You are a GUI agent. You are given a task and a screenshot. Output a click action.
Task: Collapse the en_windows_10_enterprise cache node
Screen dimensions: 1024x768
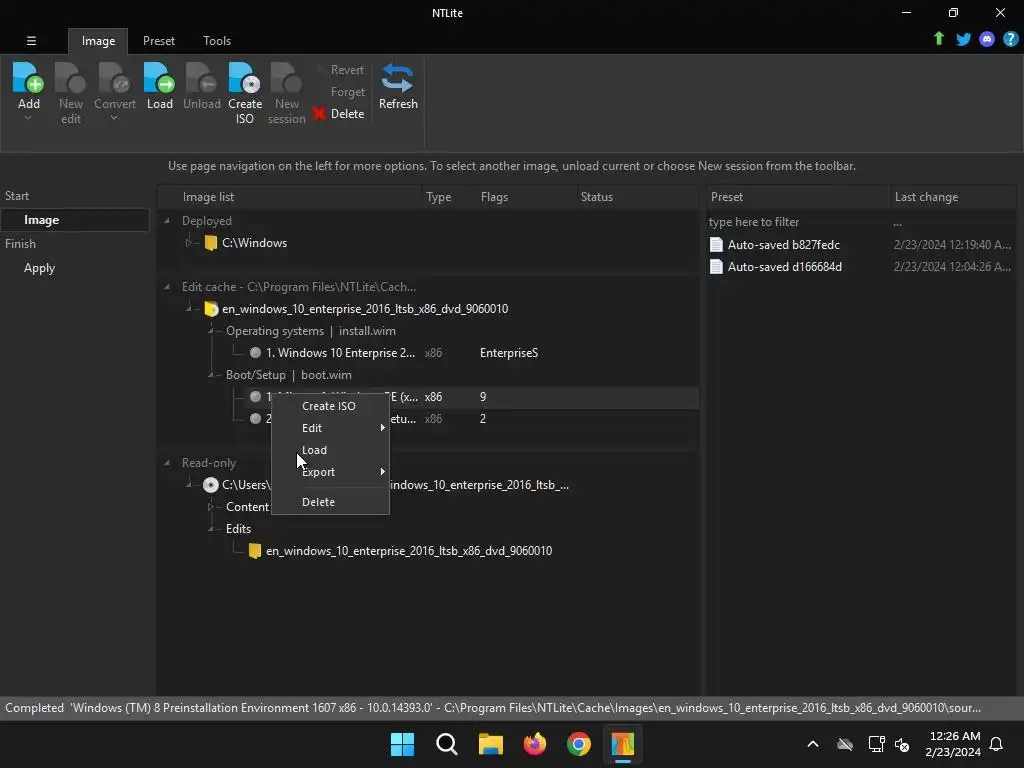point(189,308)
